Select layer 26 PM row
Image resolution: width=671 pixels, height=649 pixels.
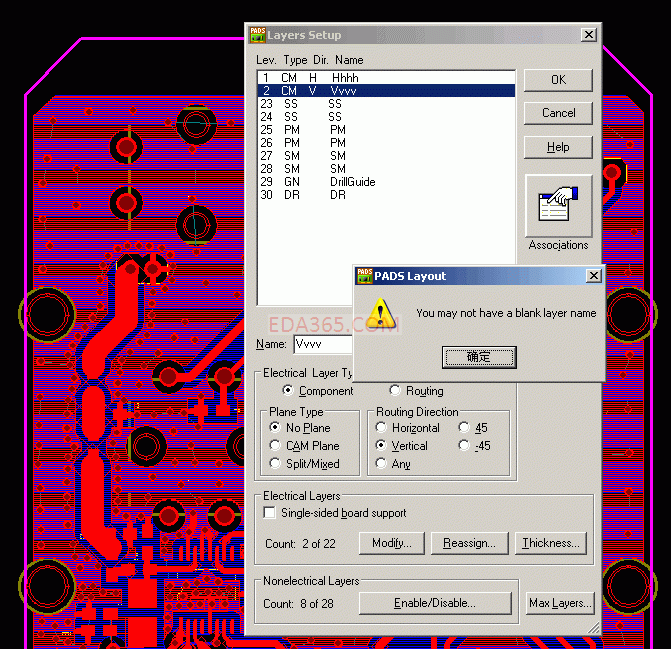point(386,143)
